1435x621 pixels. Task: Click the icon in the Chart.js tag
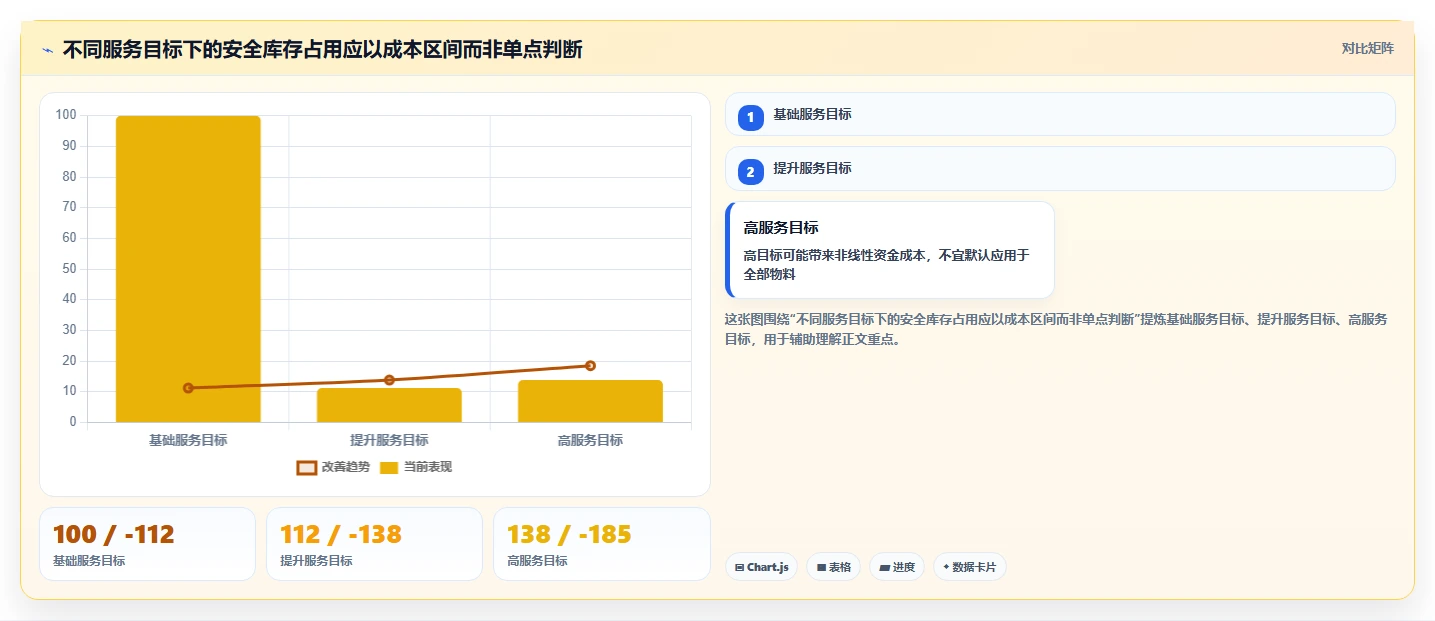pos(739,567)
